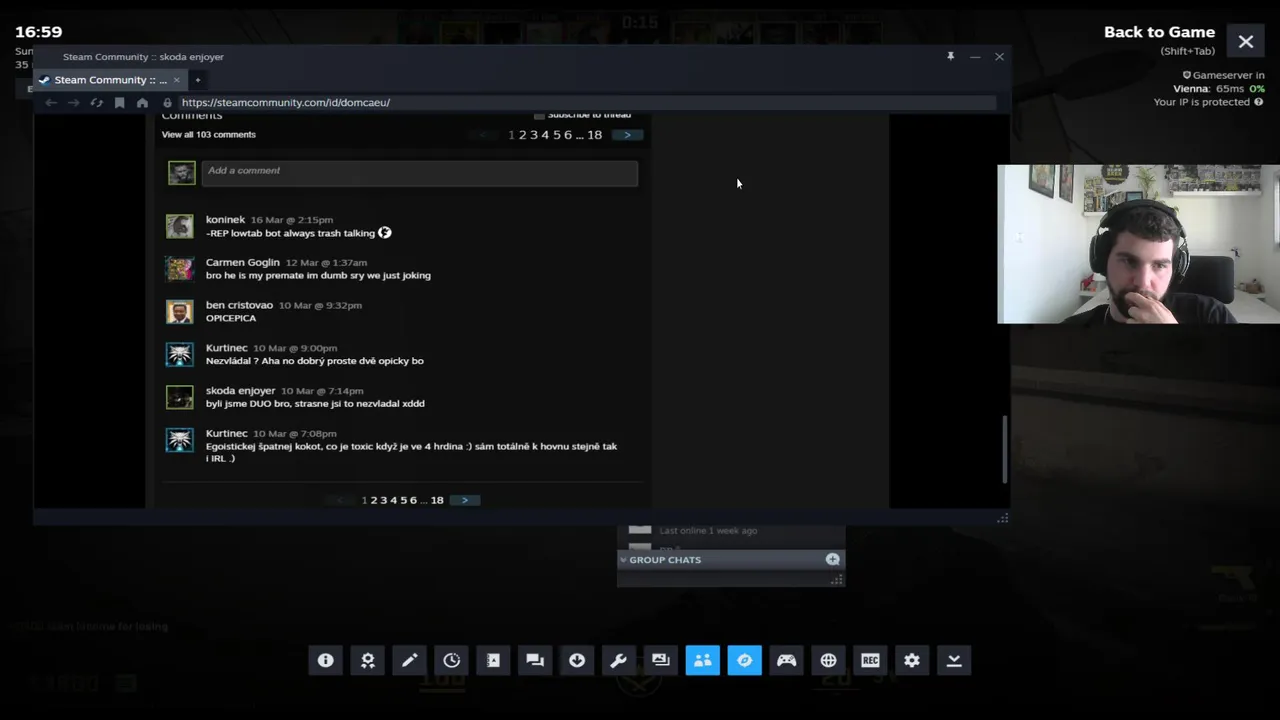Click the browser page vertical scrollbar thumb
This screenshot has height=720, width=1280.
pos(1004,449)
